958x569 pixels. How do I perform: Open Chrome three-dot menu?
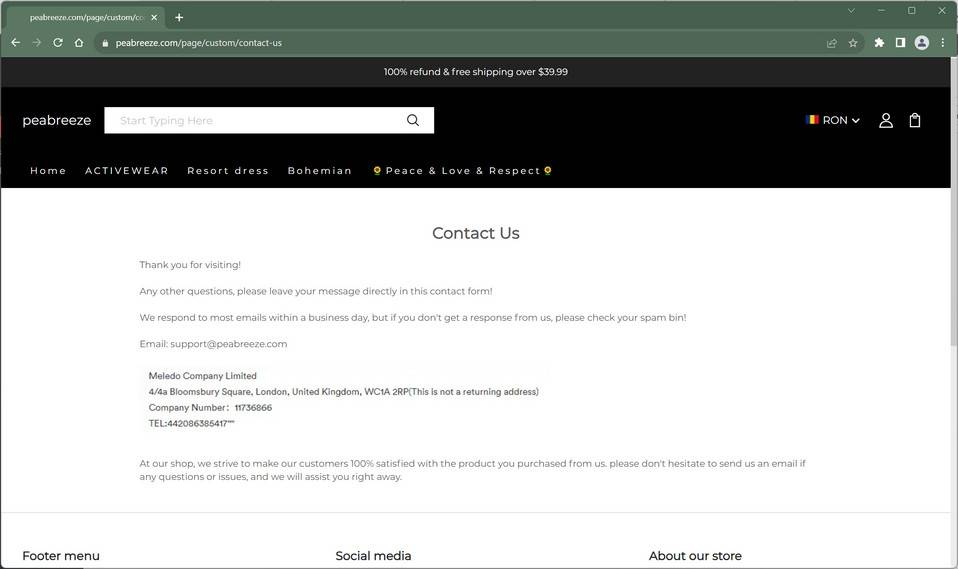pos(943,42)
